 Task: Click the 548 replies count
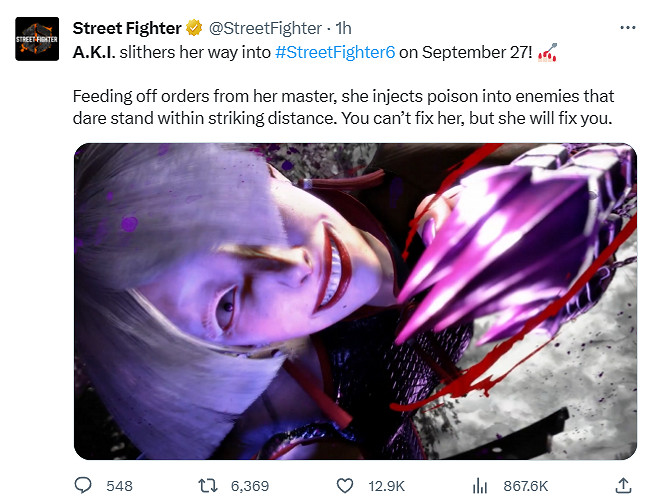pyautogui.click(x=119, y=486)
